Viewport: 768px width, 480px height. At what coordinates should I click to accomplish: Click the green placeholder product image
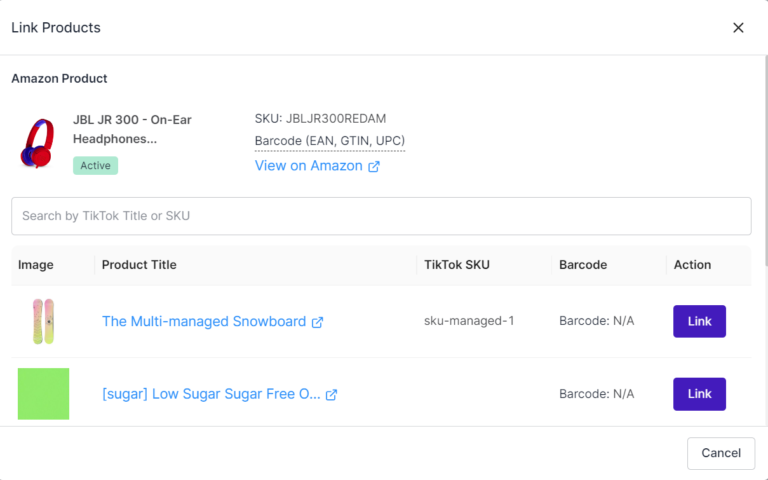click(43, 394)
